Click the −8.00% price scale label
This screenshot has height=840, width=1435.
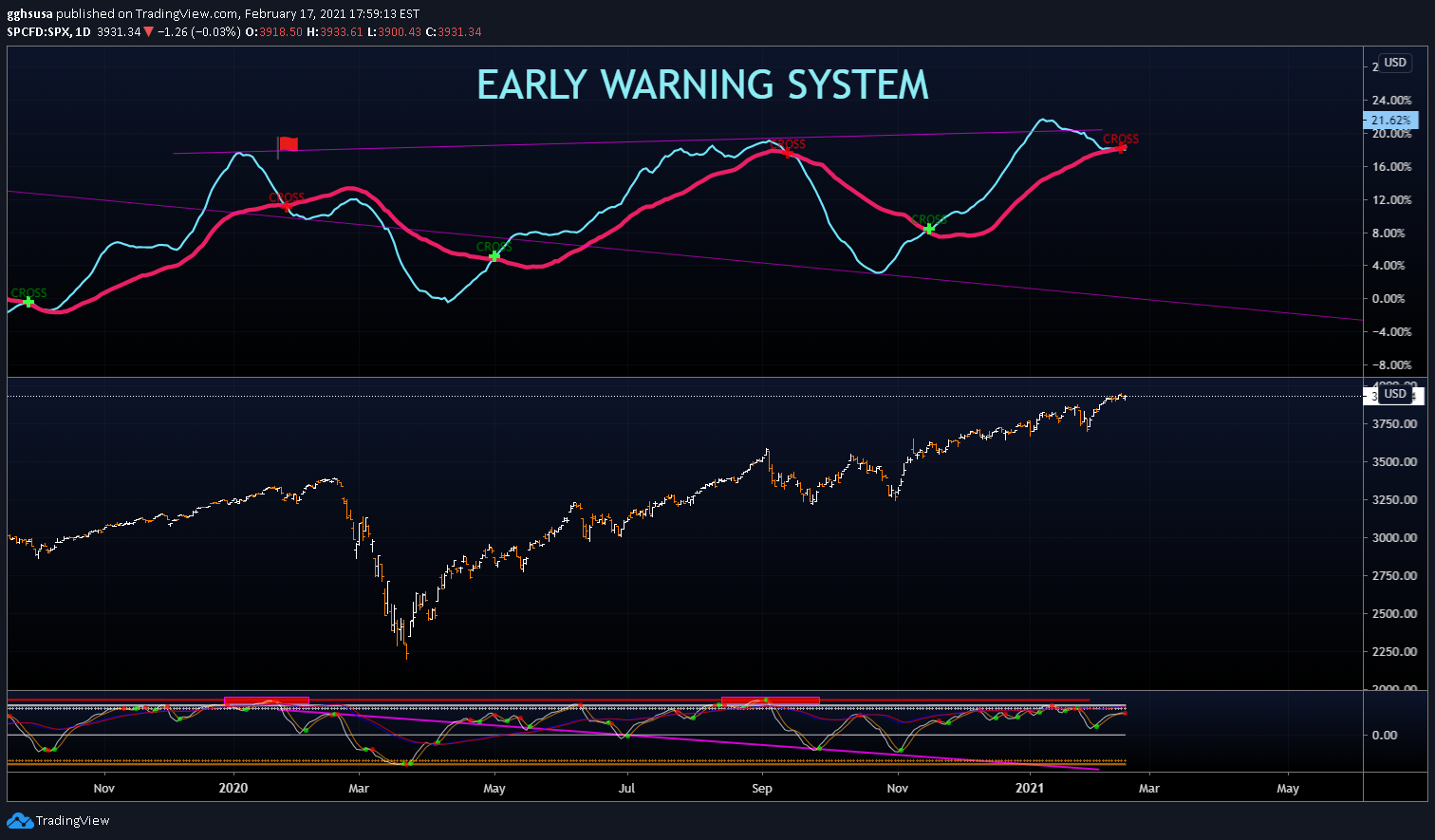tap(1391, 365)
